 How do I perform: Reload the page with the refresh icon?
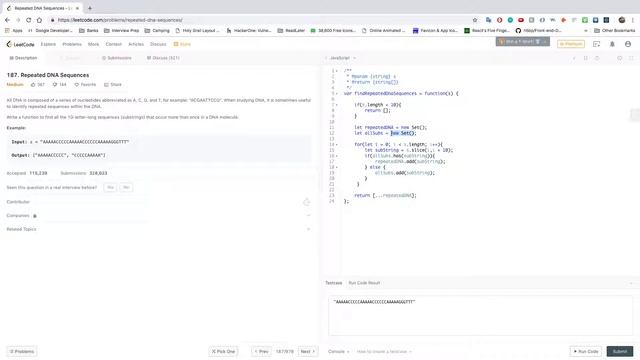click(x=29, y=20)
